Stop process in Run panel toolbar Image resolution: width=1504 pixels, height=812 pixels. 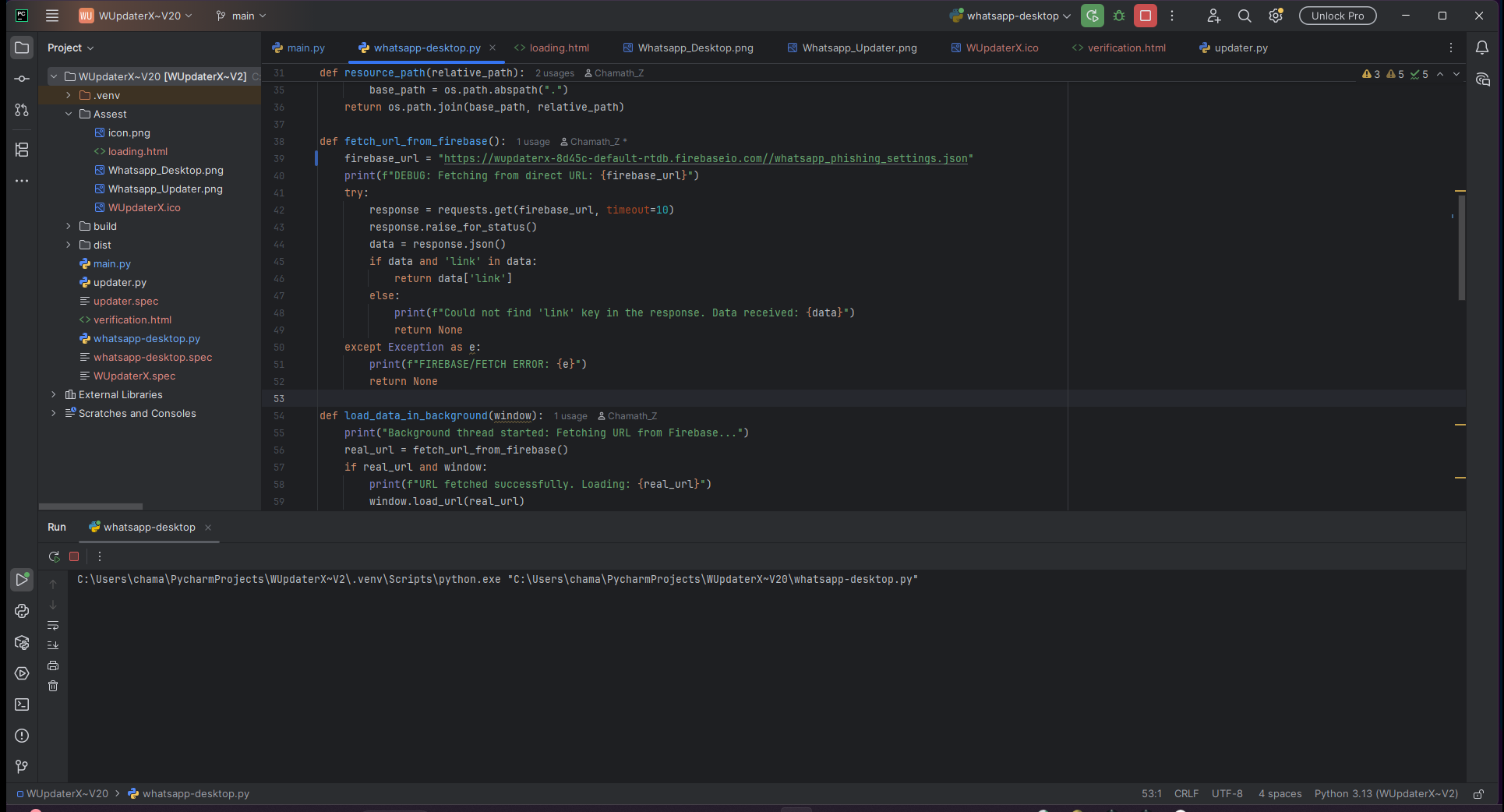tap(74, 556)
